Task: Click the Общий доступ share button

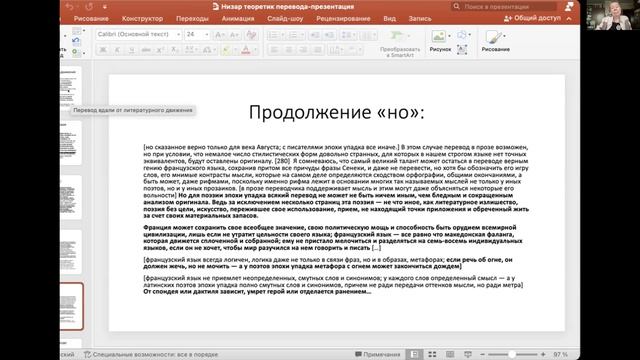Action: click(532, 18)
